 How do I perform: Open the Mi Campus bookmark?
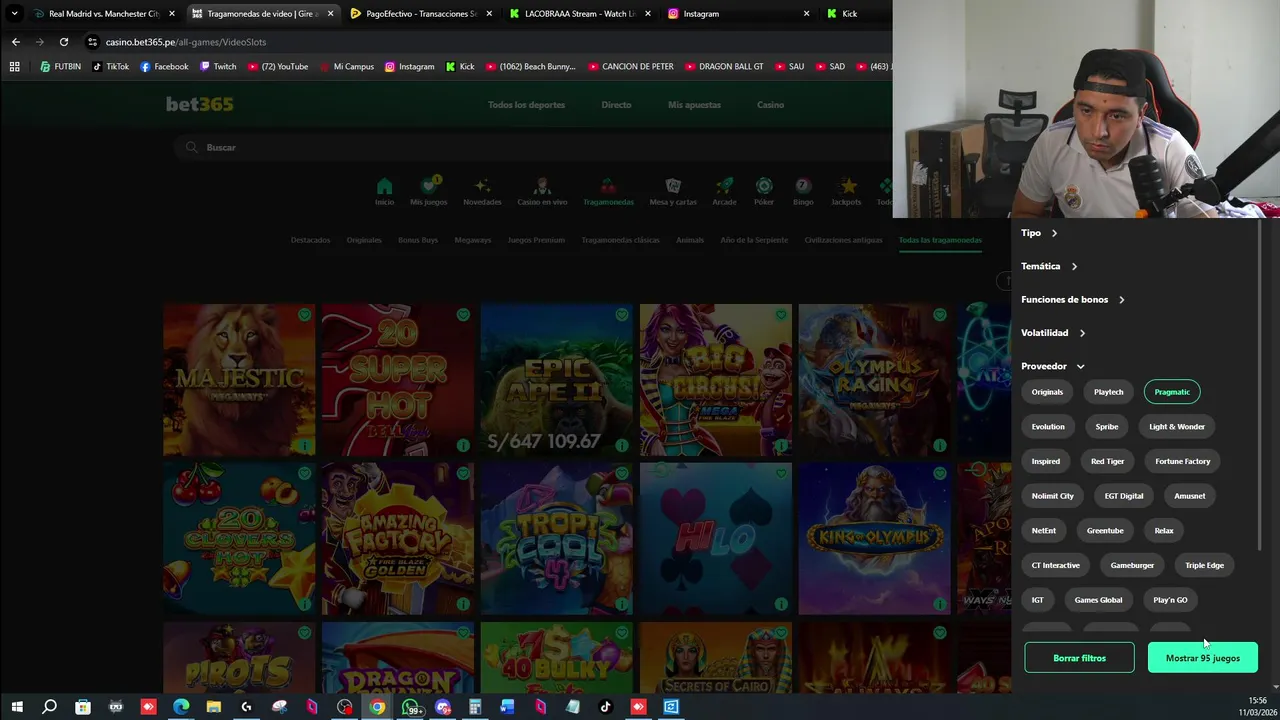click(346, 67)
